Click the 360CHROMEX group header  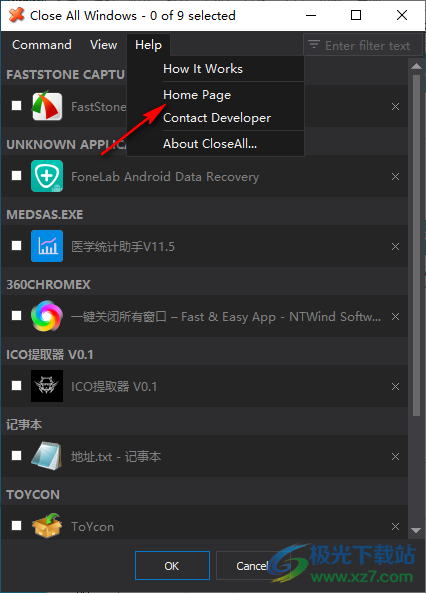tap(48, 284)
